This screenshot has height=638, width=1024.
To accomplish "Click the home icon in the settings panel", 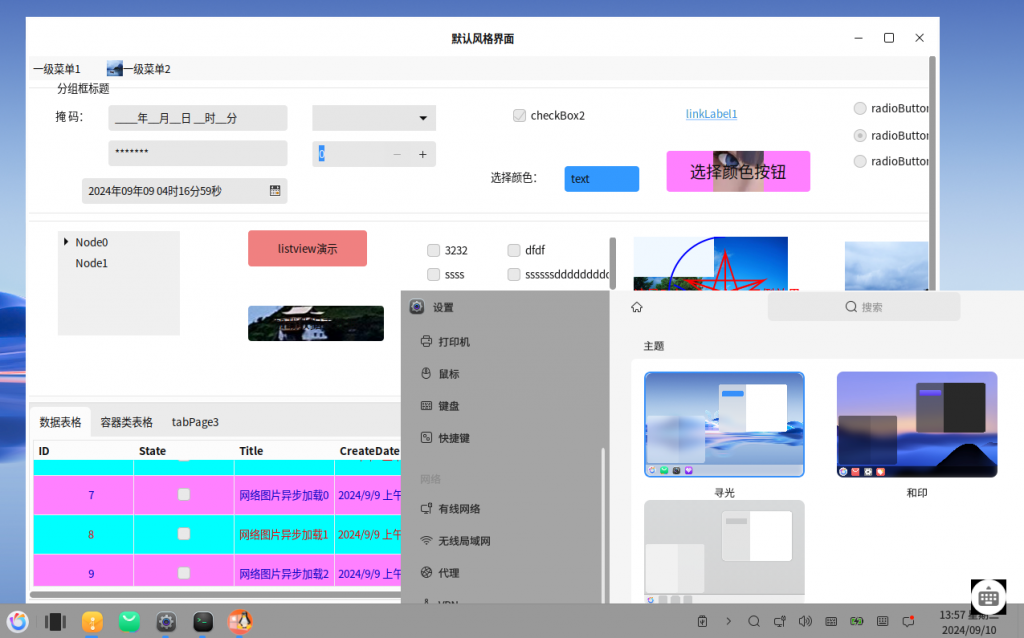I will click(x=636, y=307).
